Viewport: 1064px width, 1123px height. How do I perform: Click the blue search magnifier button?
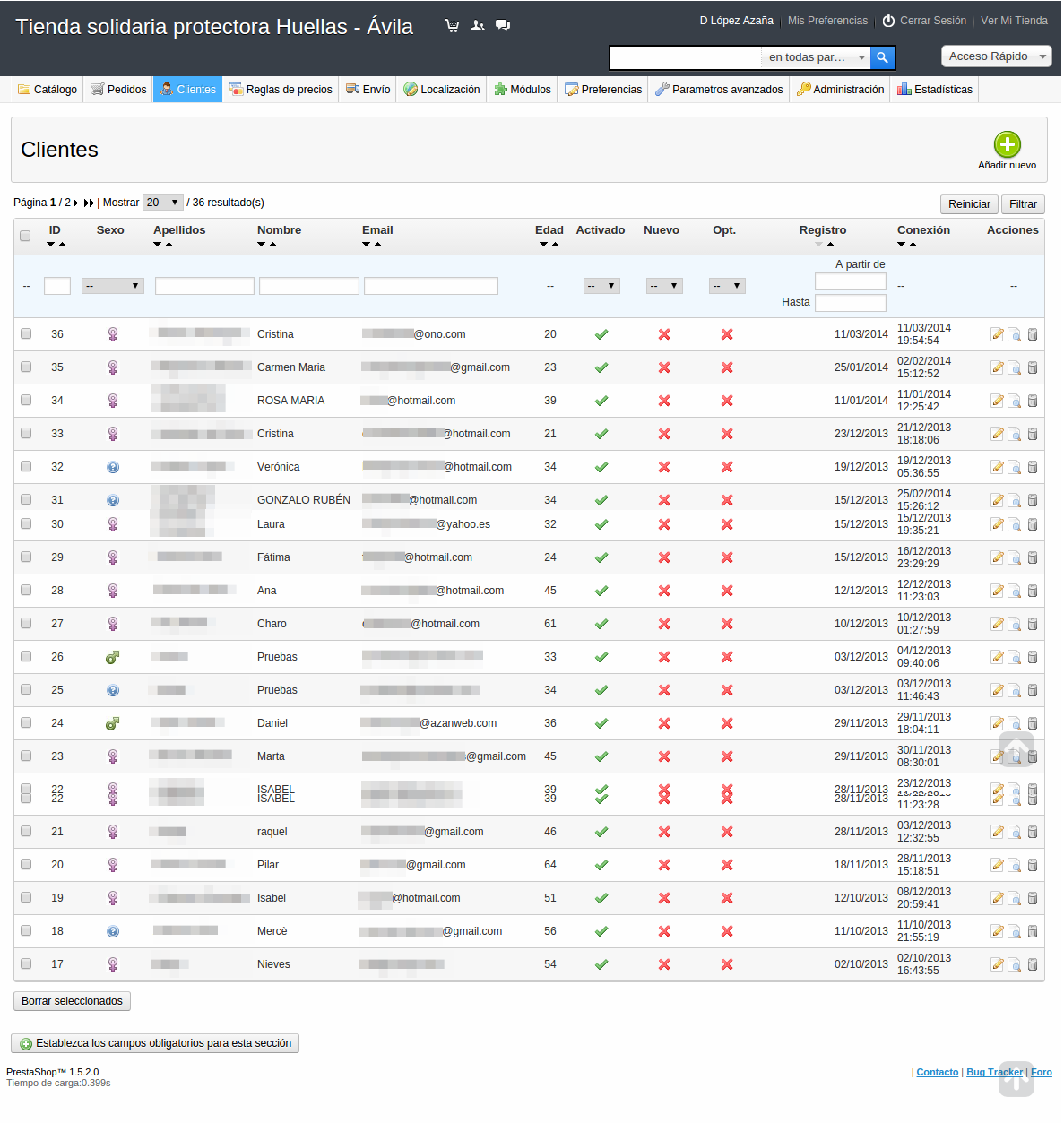pyautogui.click(x=882, y=57)
